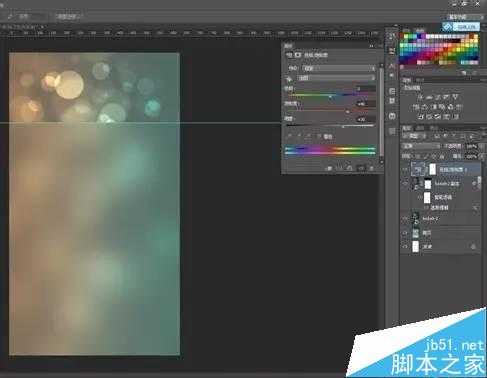Add a Posterize adjustment
This screenshot has height=378, width=487.
tap(429, 117)
